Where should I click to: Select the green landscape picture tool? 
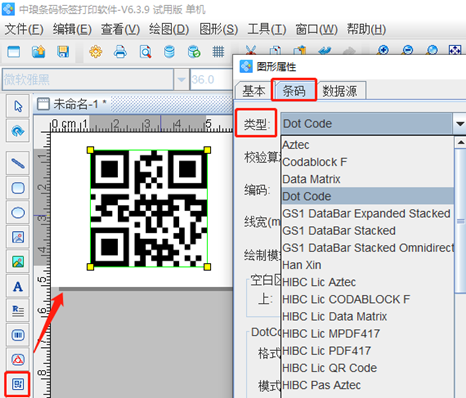(18, 262)
